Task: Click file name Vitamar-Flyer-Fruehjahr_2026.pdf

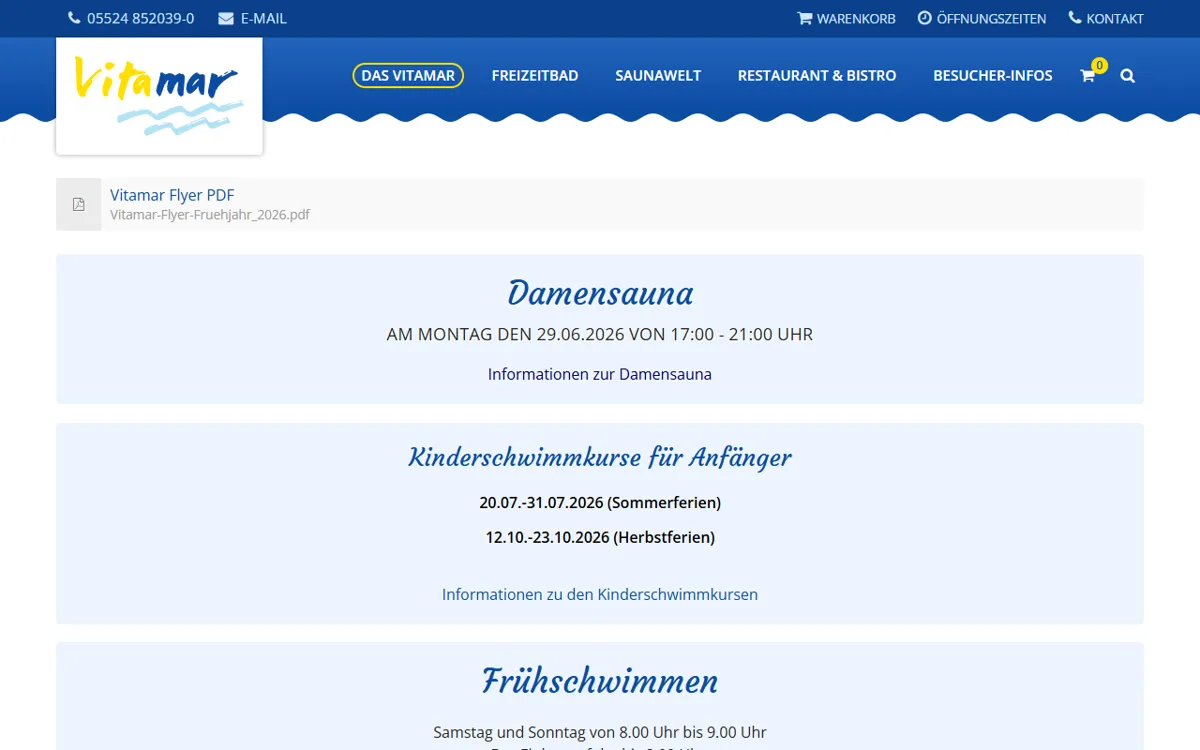Action: 210,214
